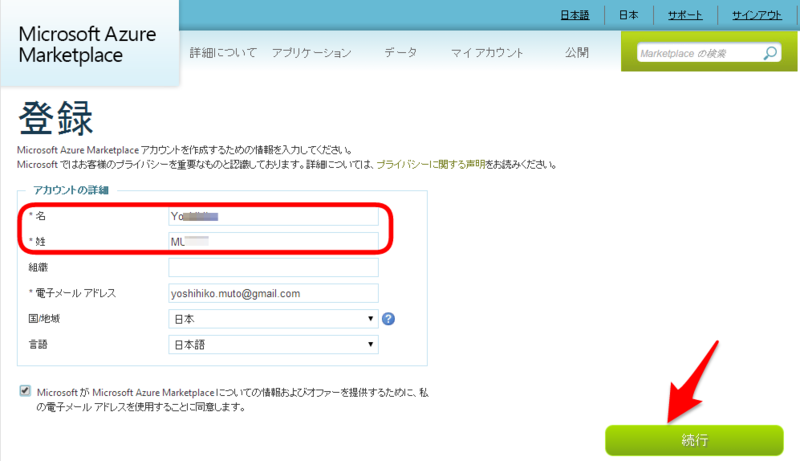Click the empty 組織 field
The height and width of the screenshot is (461, 800).
(273, 267)
